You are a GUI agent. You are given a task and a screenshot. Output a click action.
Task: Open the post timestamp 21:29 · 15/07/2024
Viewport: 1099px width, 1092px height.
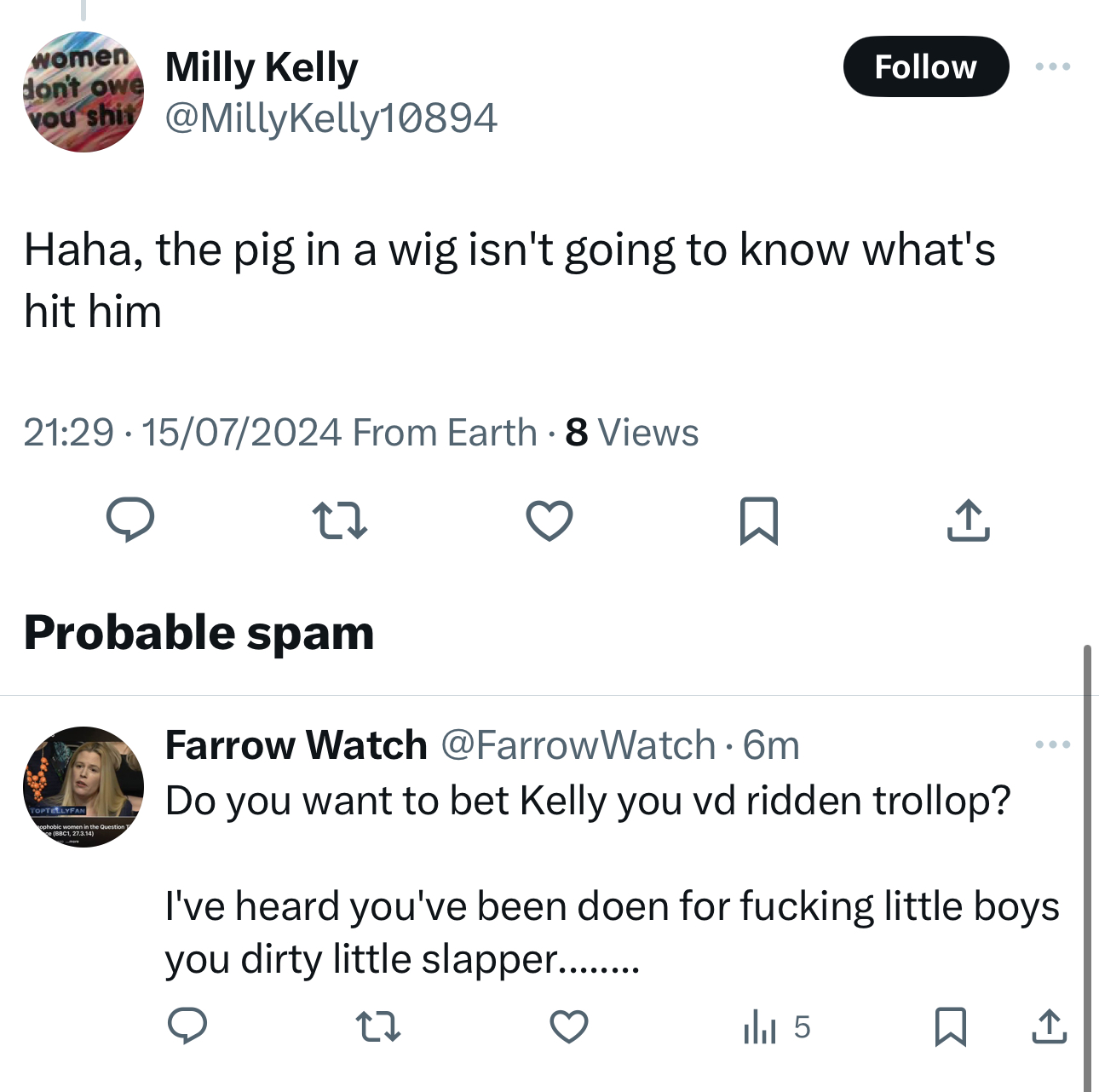[182, 433]
